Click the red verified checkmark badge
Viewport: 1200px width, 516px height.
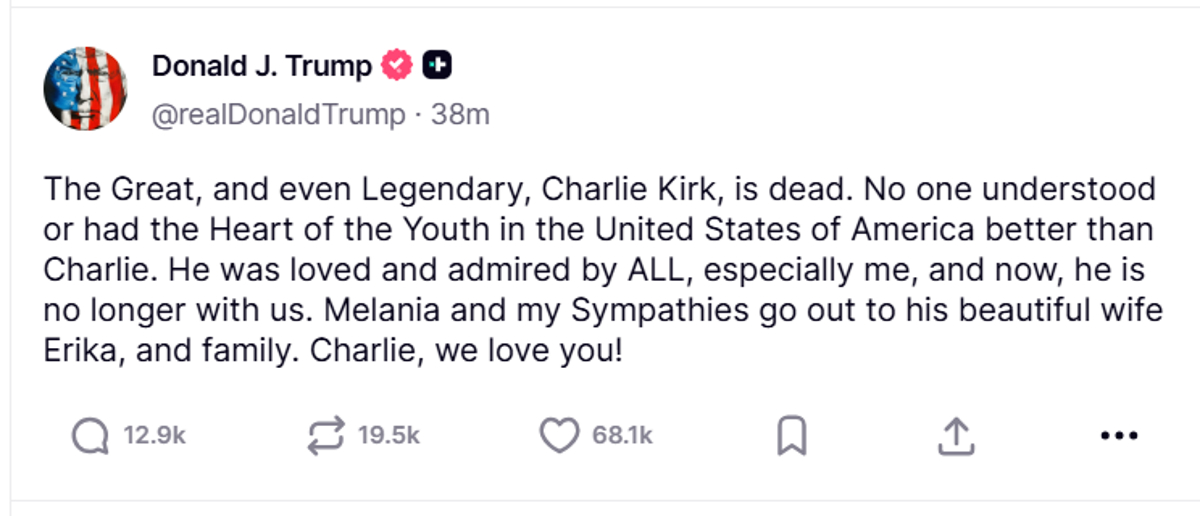click(x=398, y=66)
